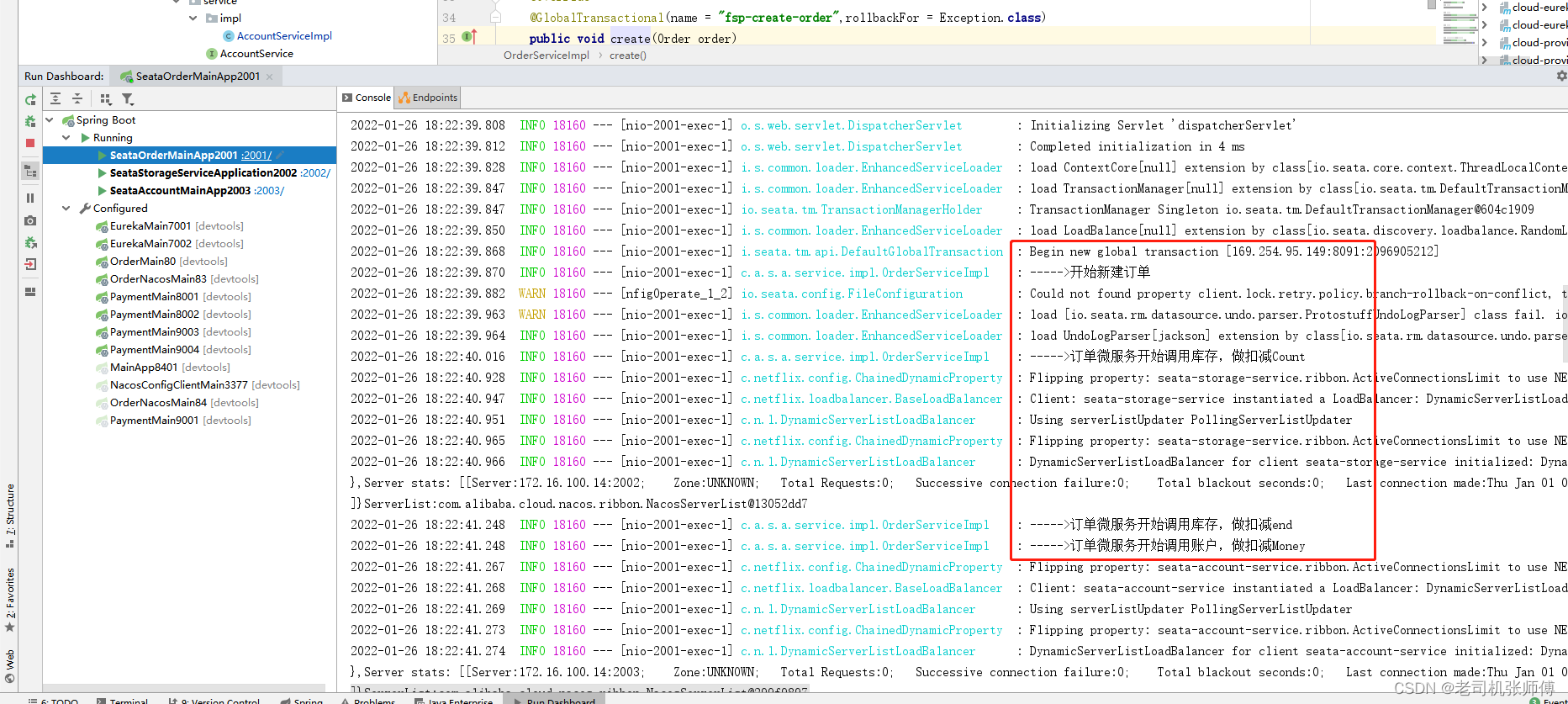Image resolution: width=1568 pixels, height=704 pixels.
Task: Open the :2002/ port link
Action: pyautogui.click(x=315, y=173)
